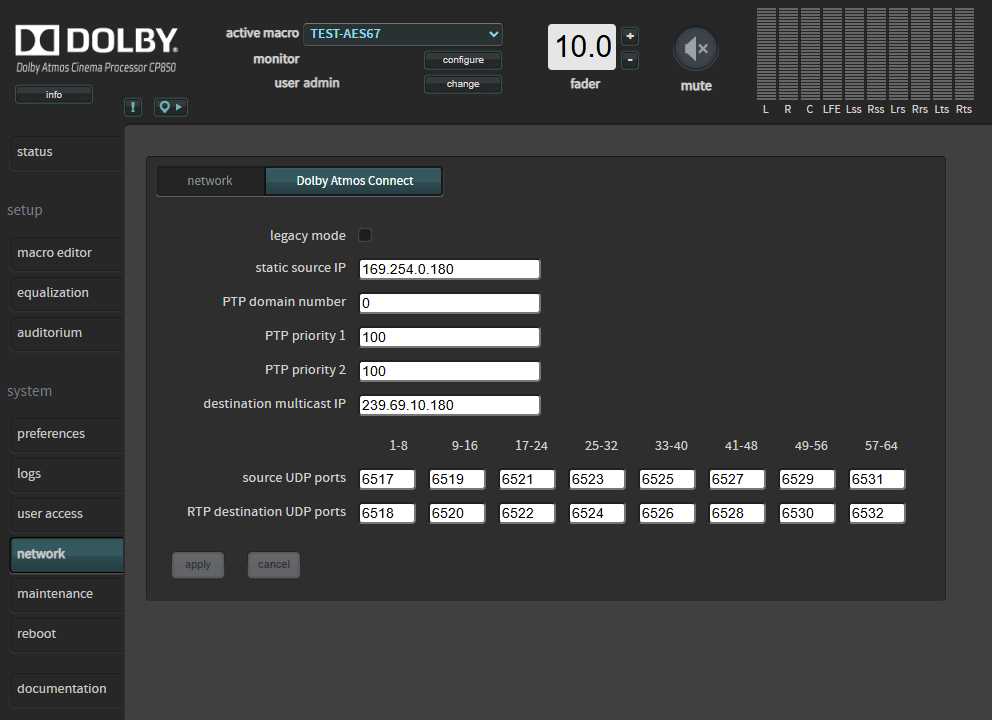Open the documentation page
Viewport: 992px width, 720px height.
pyautogui.click(x=67, y=689)
